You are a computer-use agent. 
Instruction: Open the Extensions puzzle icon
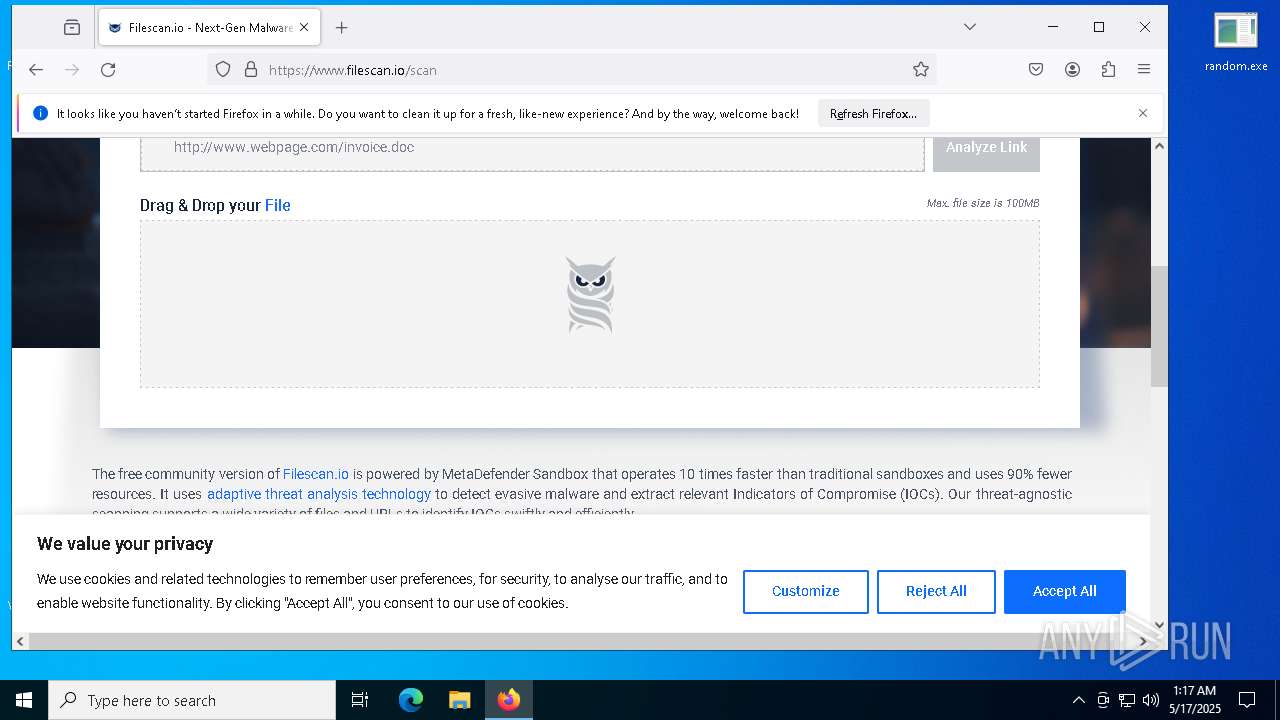click(x=1108, y=70)
